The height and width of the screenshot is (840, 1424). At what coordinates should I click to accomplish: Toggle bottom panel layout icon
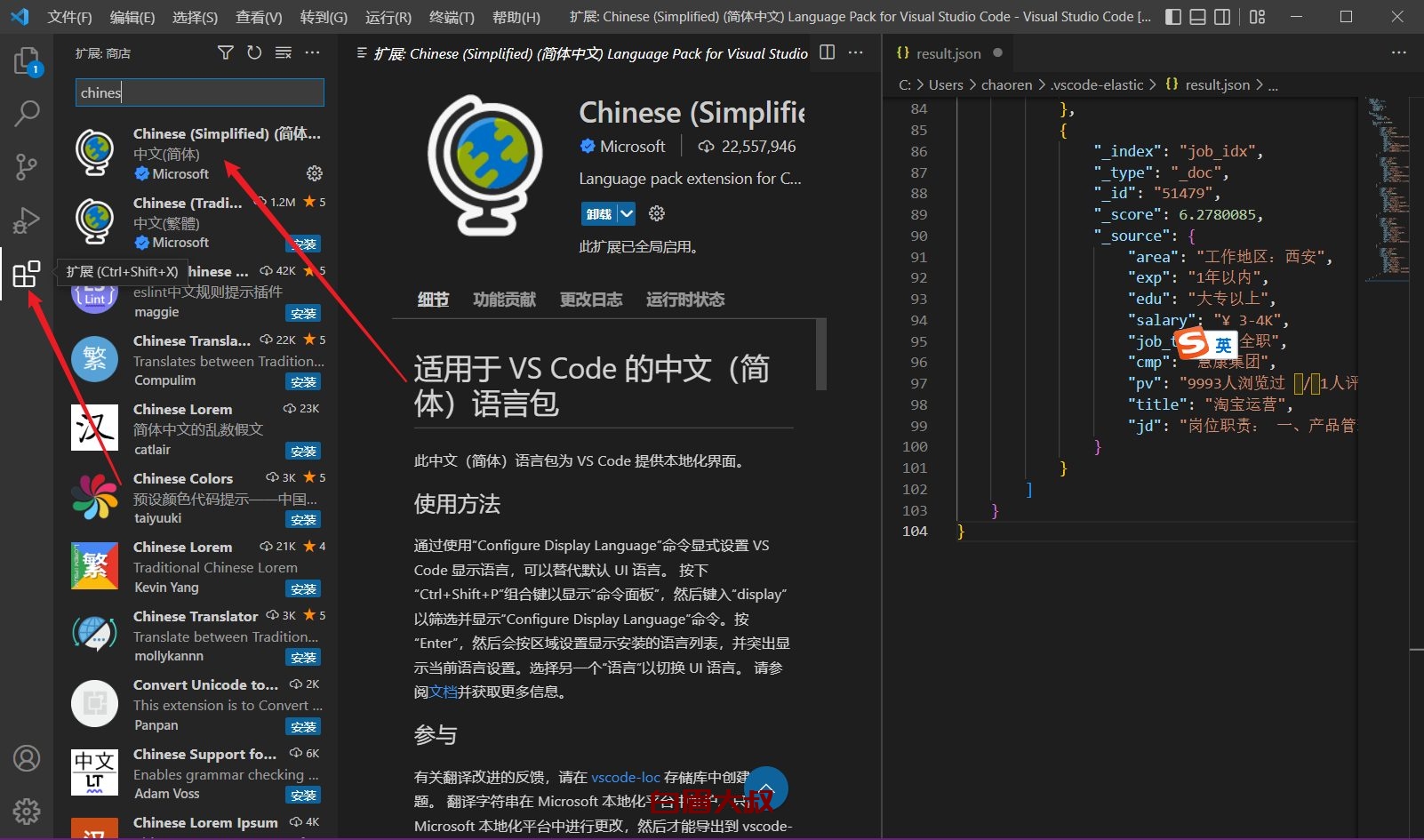1197,17
